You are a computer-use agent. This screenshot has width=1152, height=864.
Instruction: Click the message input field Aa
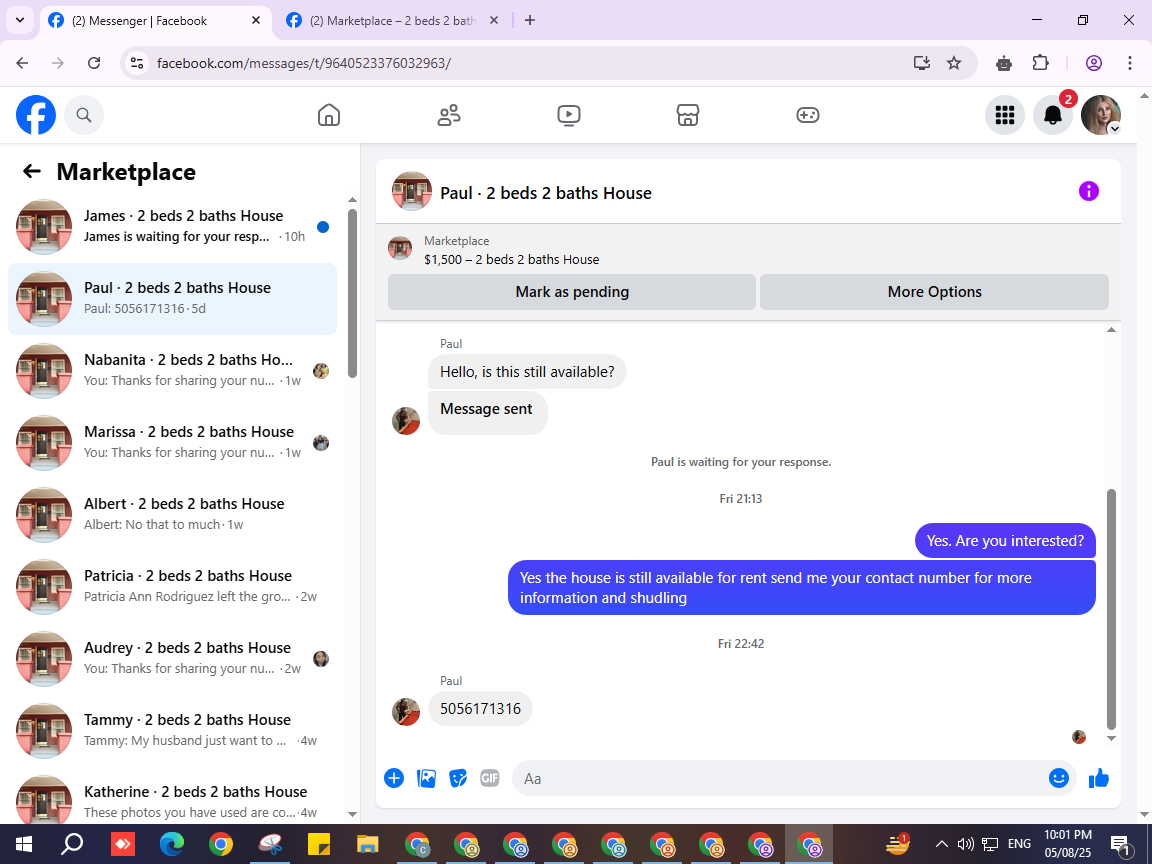point(779,778)
